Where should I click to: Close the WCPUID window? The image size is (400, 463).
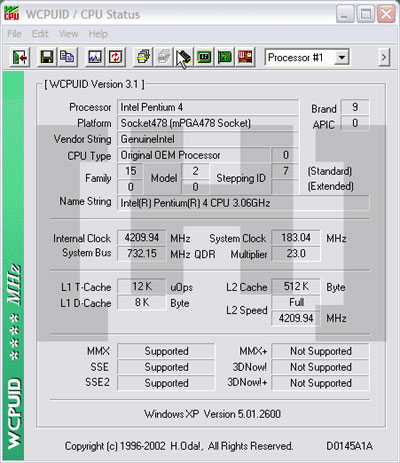click(386, 14)
